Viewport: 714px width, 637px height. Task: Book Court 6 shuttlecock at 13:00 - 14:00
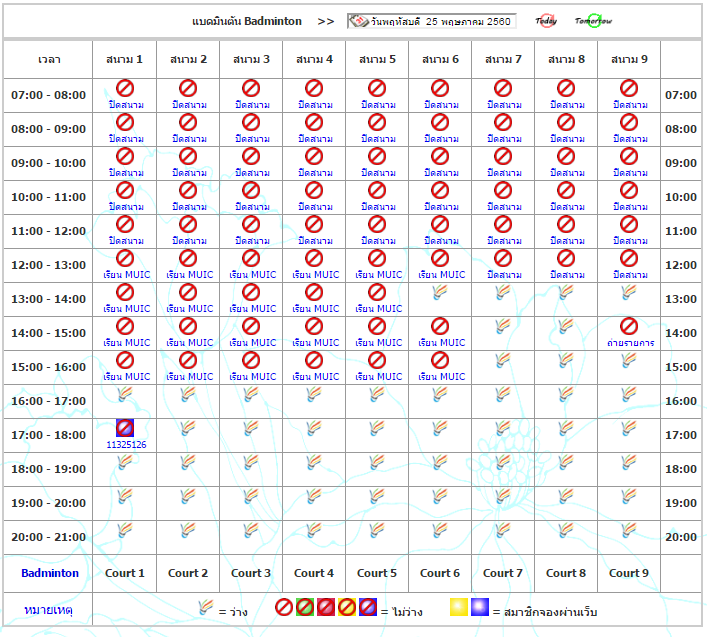coord(440,292)
